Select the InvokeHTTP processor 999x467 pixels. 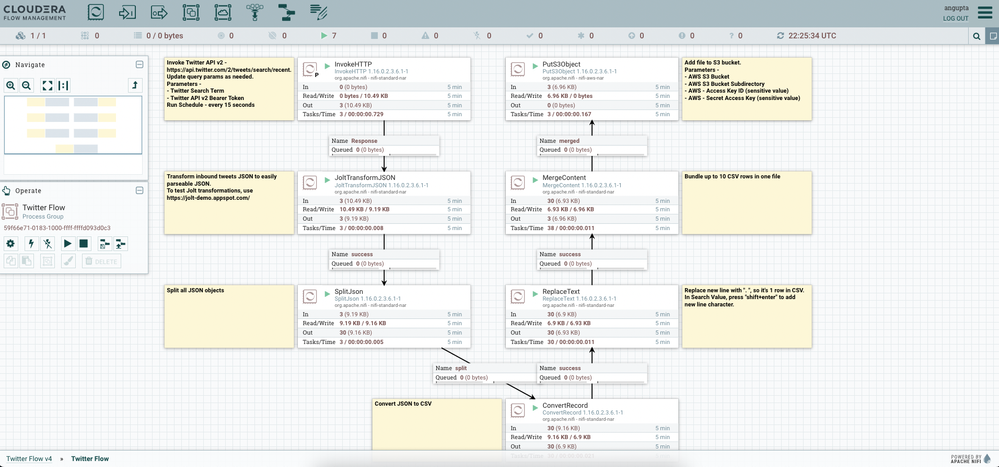coord(384,89)
